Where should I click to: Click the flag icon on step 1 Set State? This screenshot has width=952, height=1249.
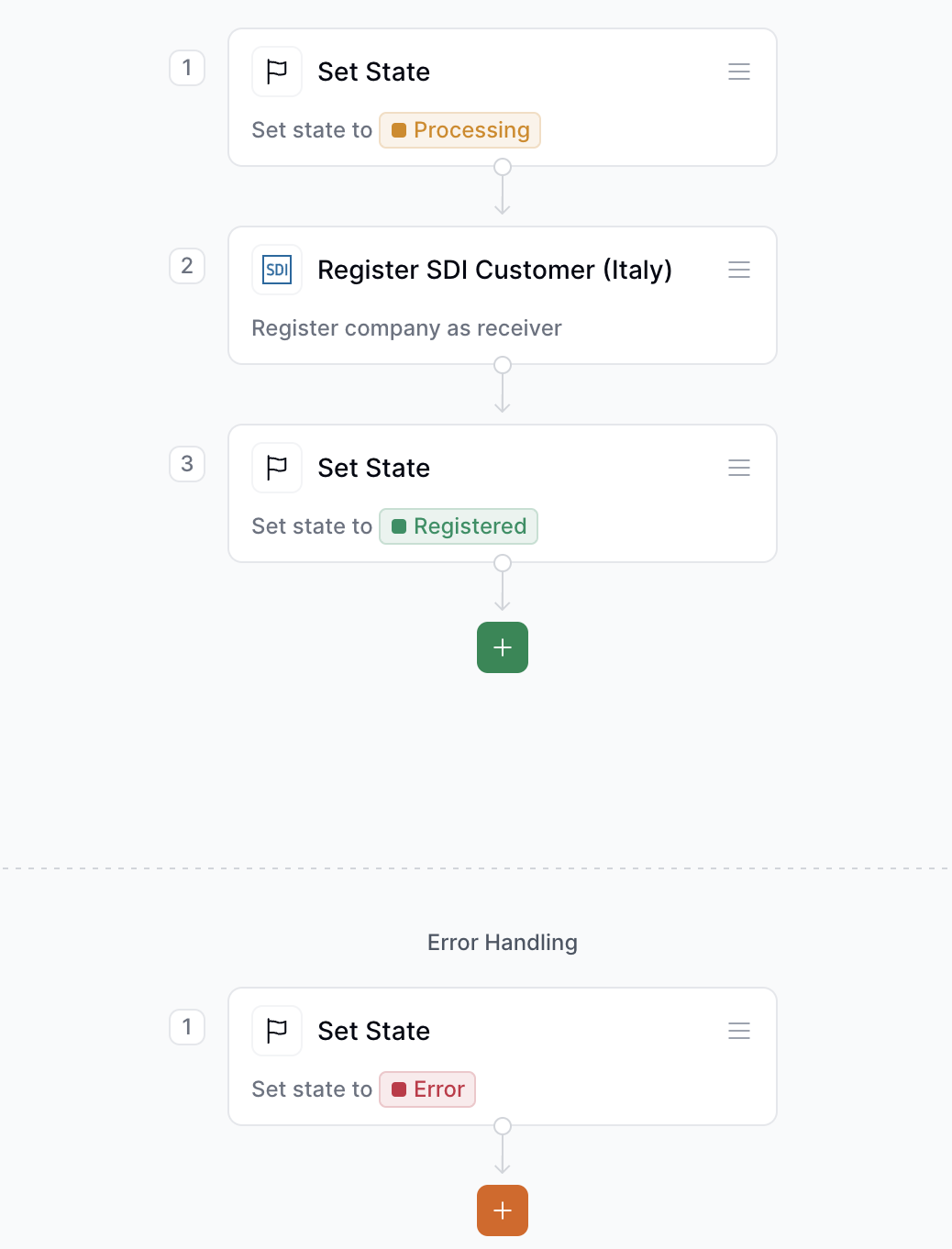[x=276, y=71]
